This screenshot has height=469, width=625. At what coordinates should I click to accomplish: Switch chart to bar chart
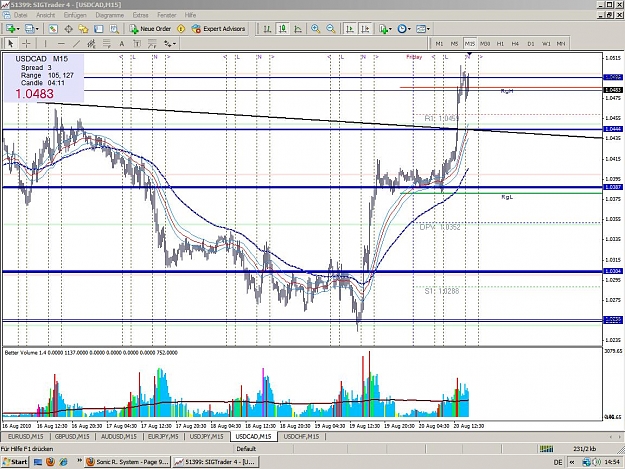pos(267,29)
